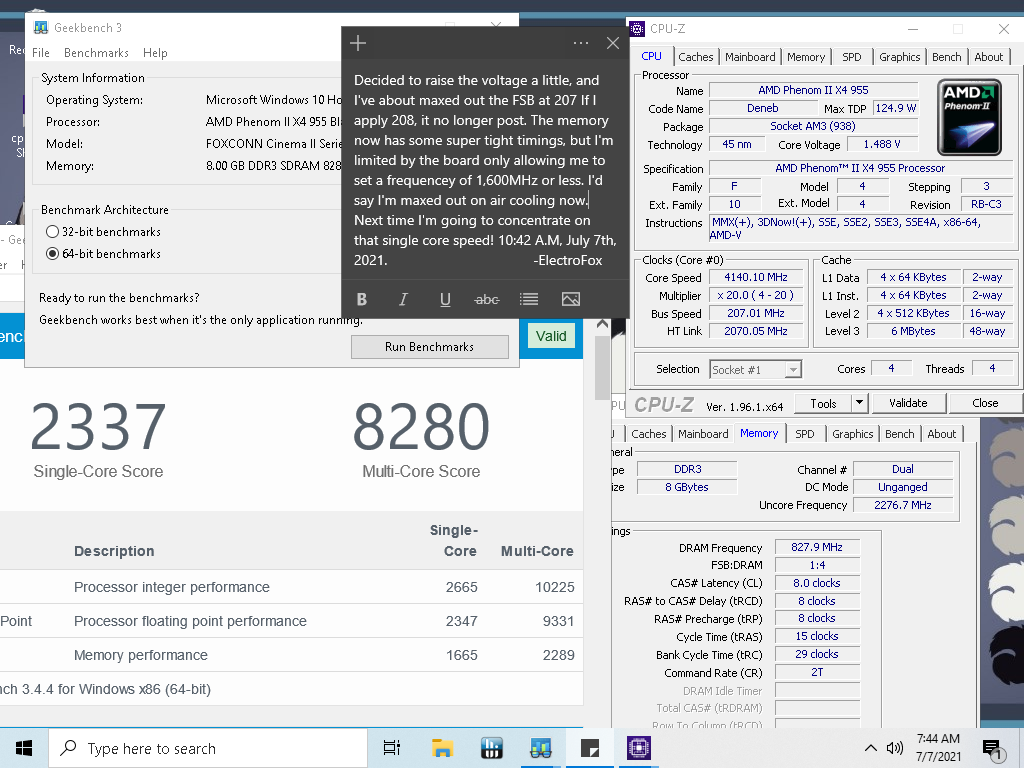The width and height of the screenshot is (1024, 768).
Task: Toggle bold formatting in sticky note
Action: 362,299
